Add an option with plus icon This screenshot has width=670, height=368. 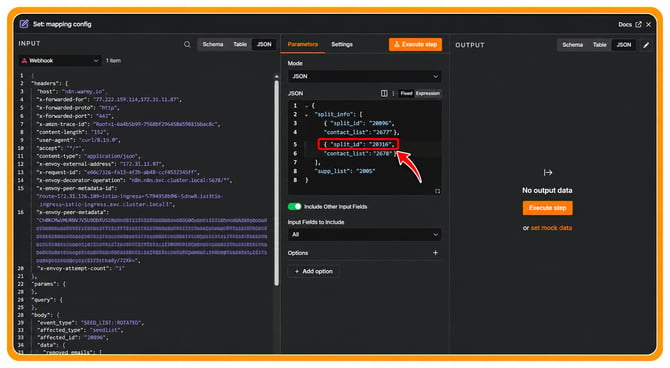pos(435,253)
